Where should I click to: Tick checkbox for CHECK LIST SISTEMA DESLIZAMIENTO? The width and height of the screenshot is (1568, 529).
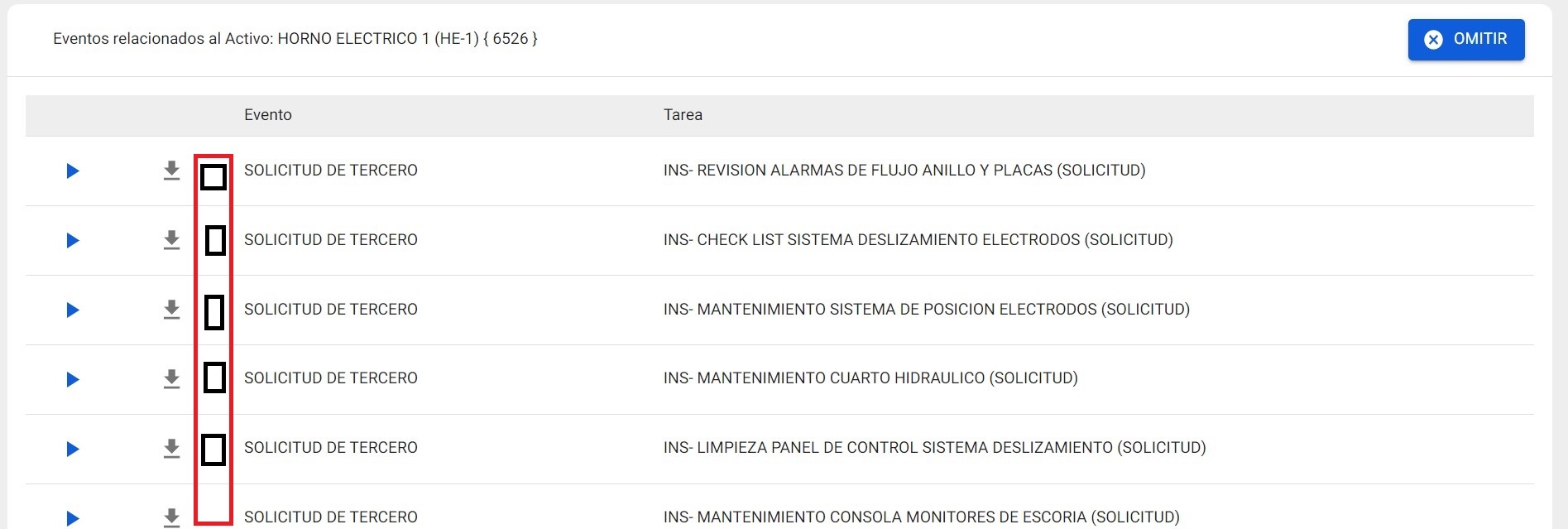pyautogui.click(x=215, y=240)
